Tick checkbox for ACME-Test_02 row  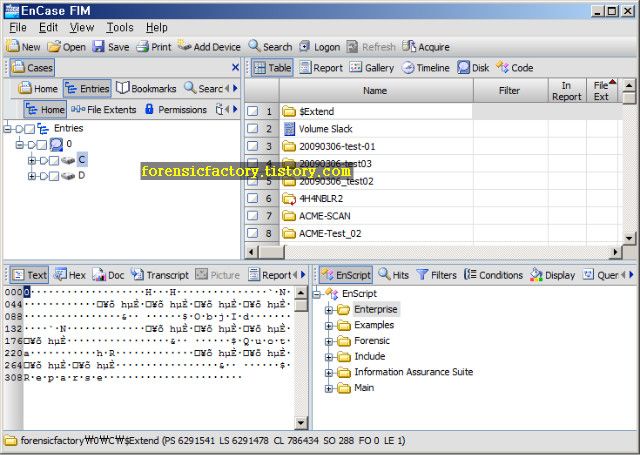[x=253, y=233]
